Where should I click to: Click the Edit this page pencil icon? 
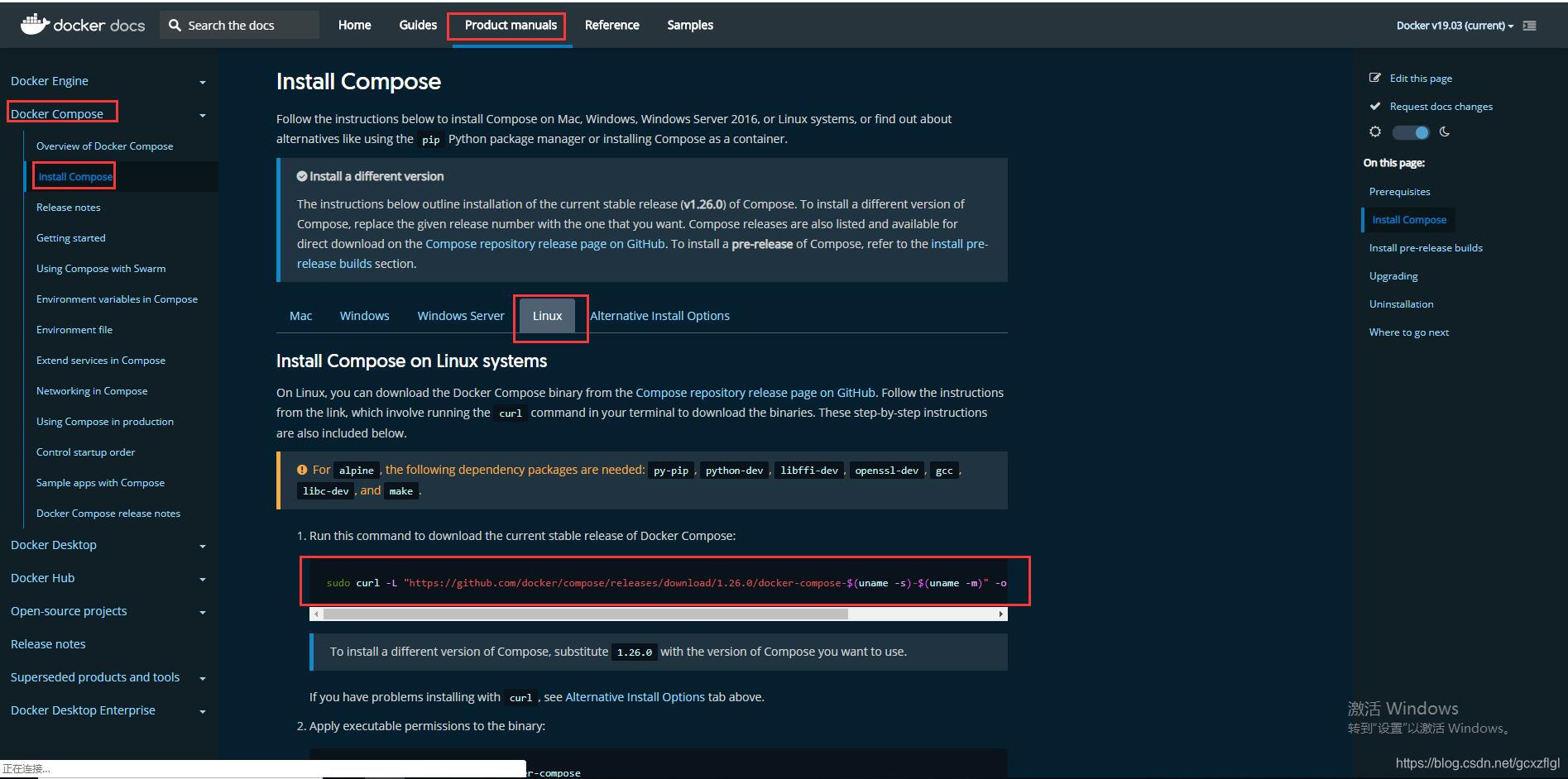coord(1375,78)
